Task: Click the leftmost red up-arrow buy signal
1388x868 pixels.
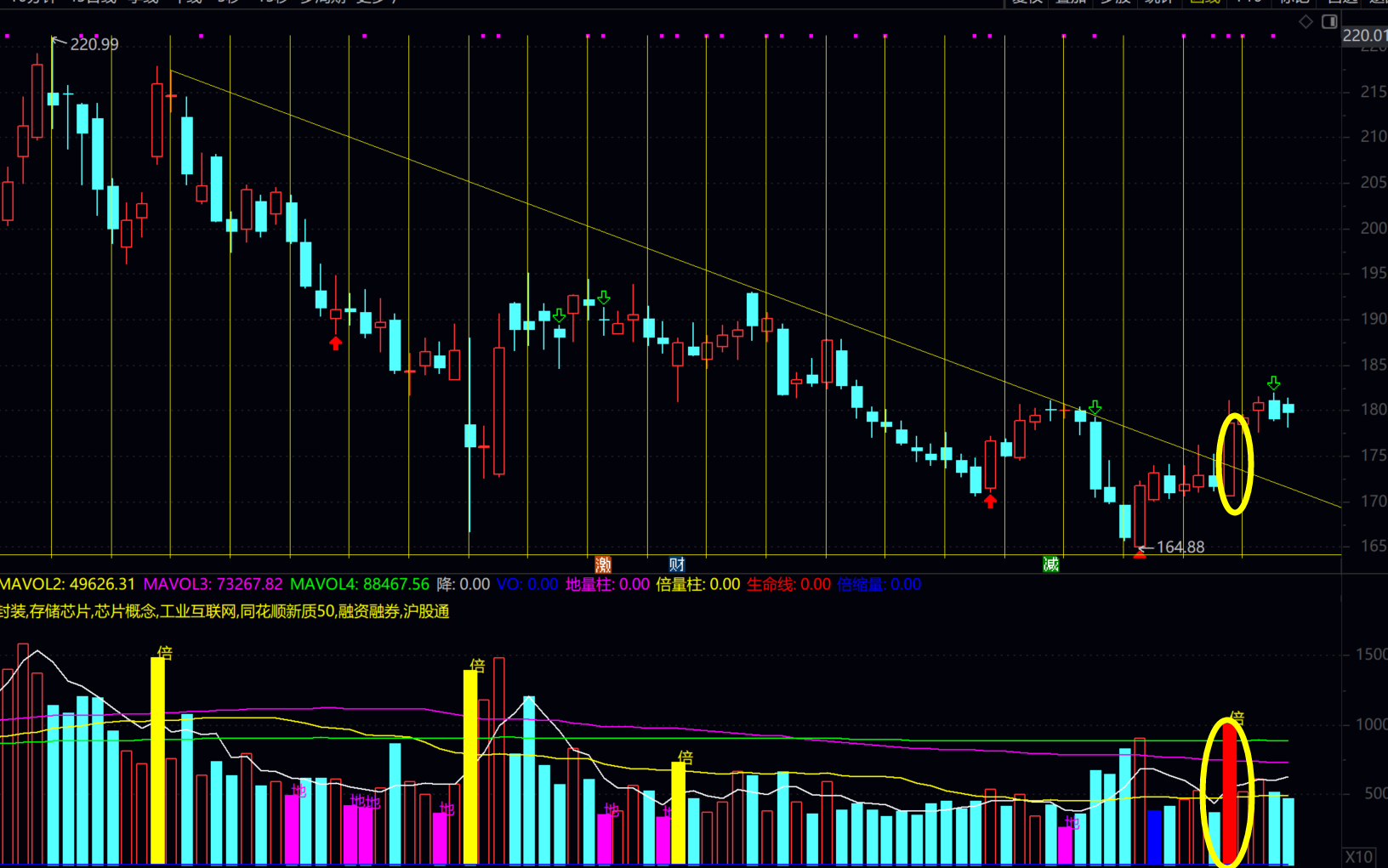Action: point(336,343)
